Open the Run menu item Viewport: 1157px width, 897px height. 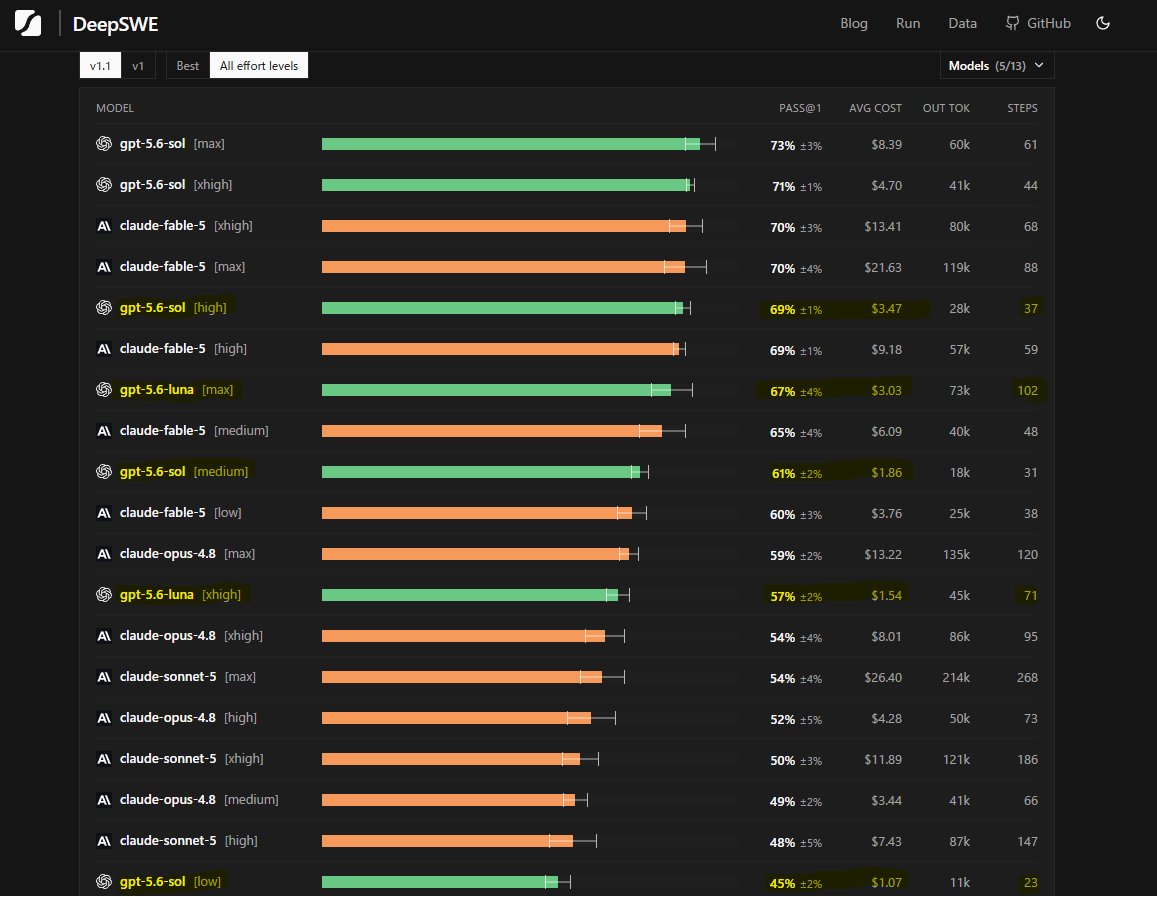908,24
